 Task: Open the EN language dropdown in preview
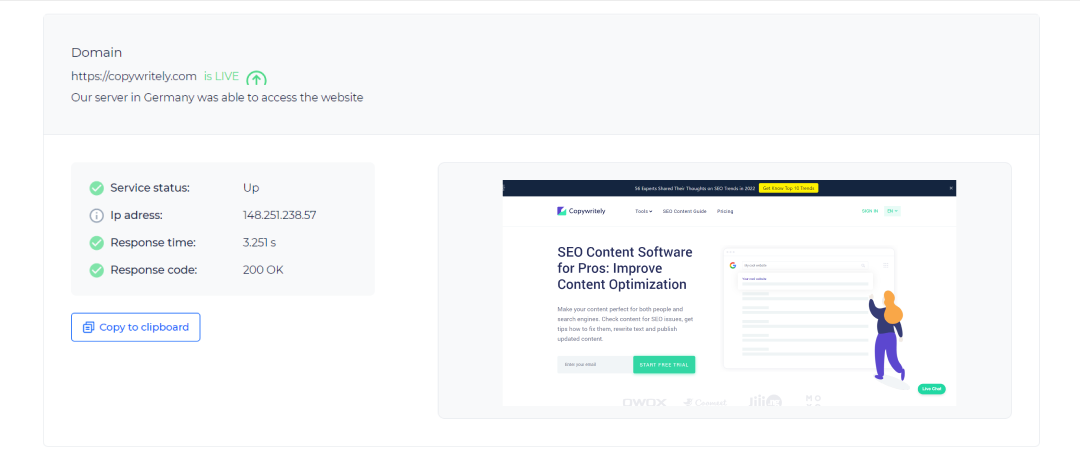893,211
